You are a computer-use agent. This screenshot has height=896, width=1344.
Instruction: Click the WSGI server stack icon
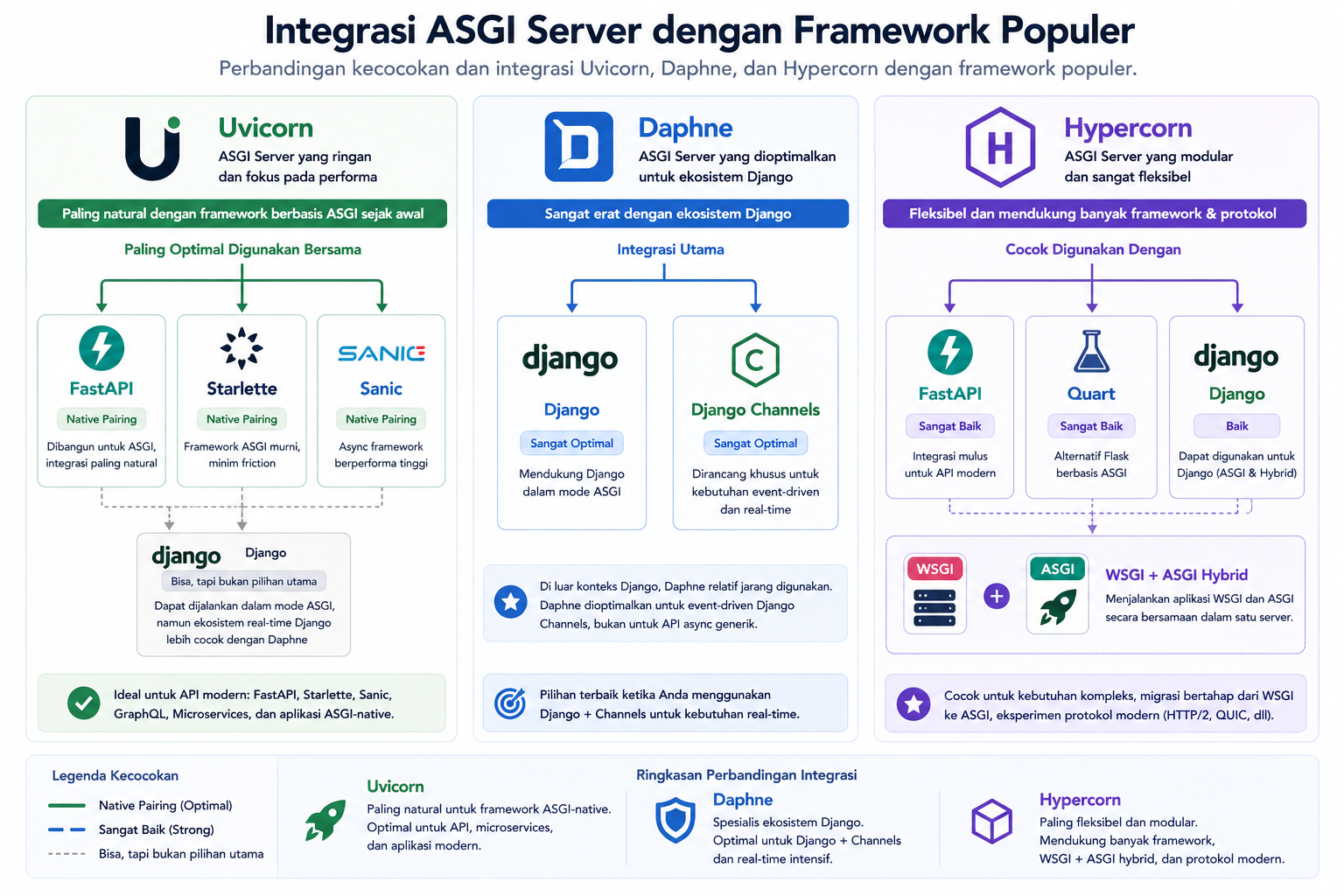[934, 607]
